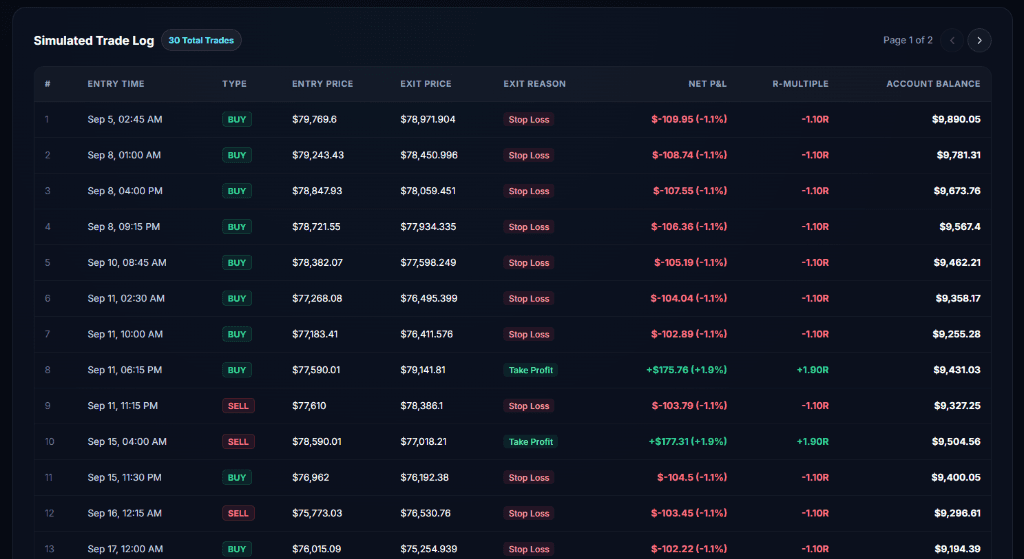Select entry time Sep 8, 01:00 AM
Image resolution: width=1024 pixels, height=559 pixels.
click(124, 155)
